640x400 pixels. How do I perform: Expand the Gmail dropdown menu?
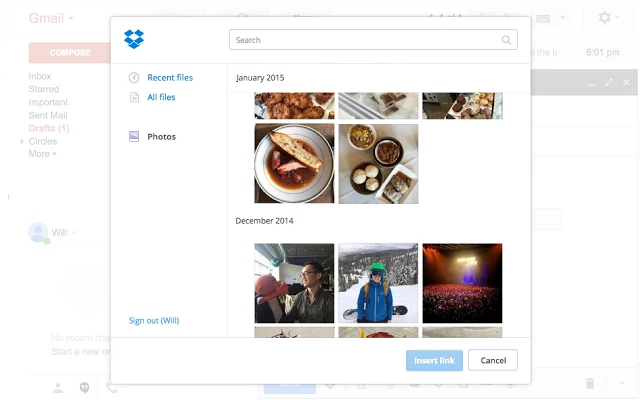point(72,19)
